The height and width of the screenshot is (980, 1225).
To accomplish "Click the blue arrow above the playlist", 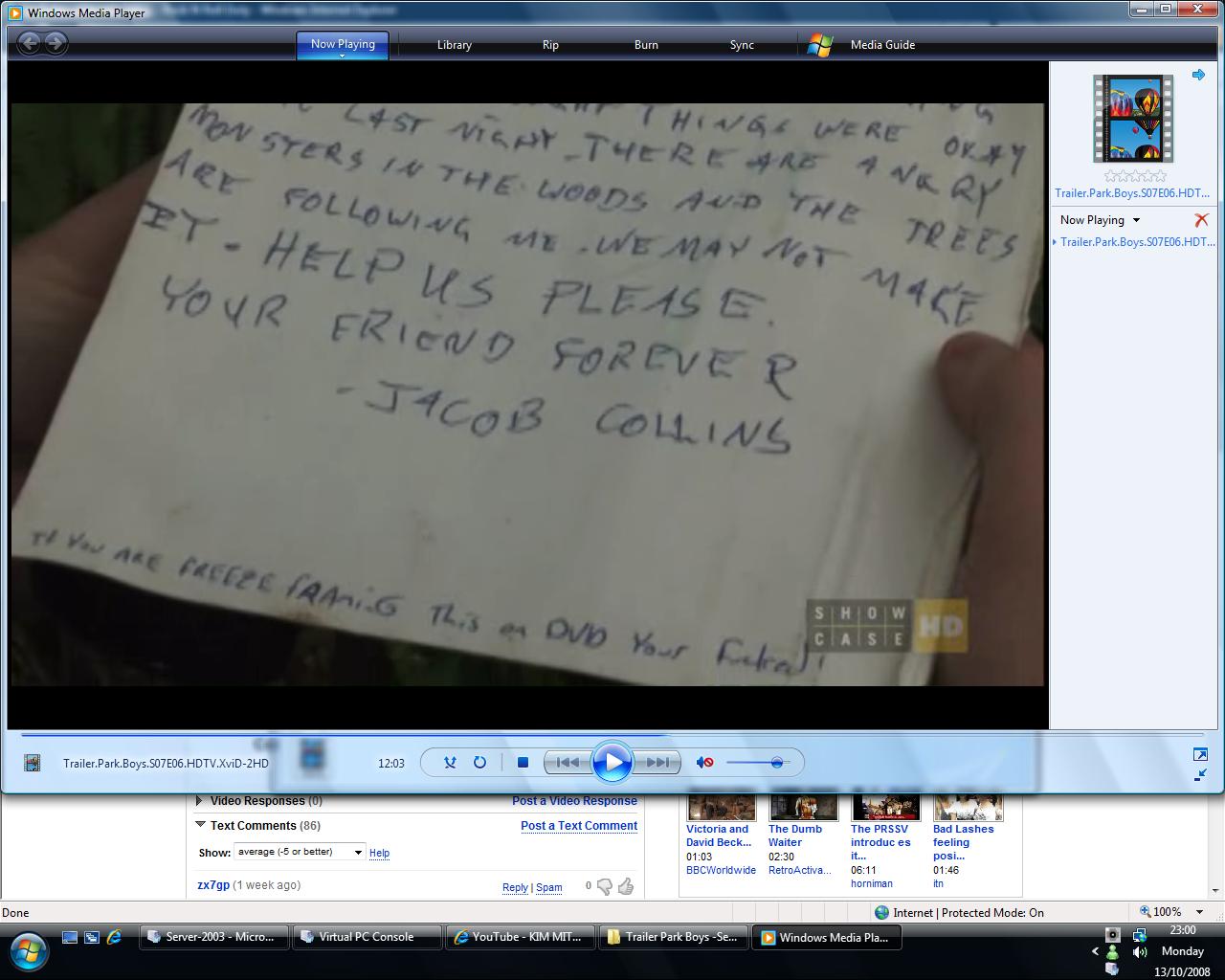I will tap(1198, 75).
